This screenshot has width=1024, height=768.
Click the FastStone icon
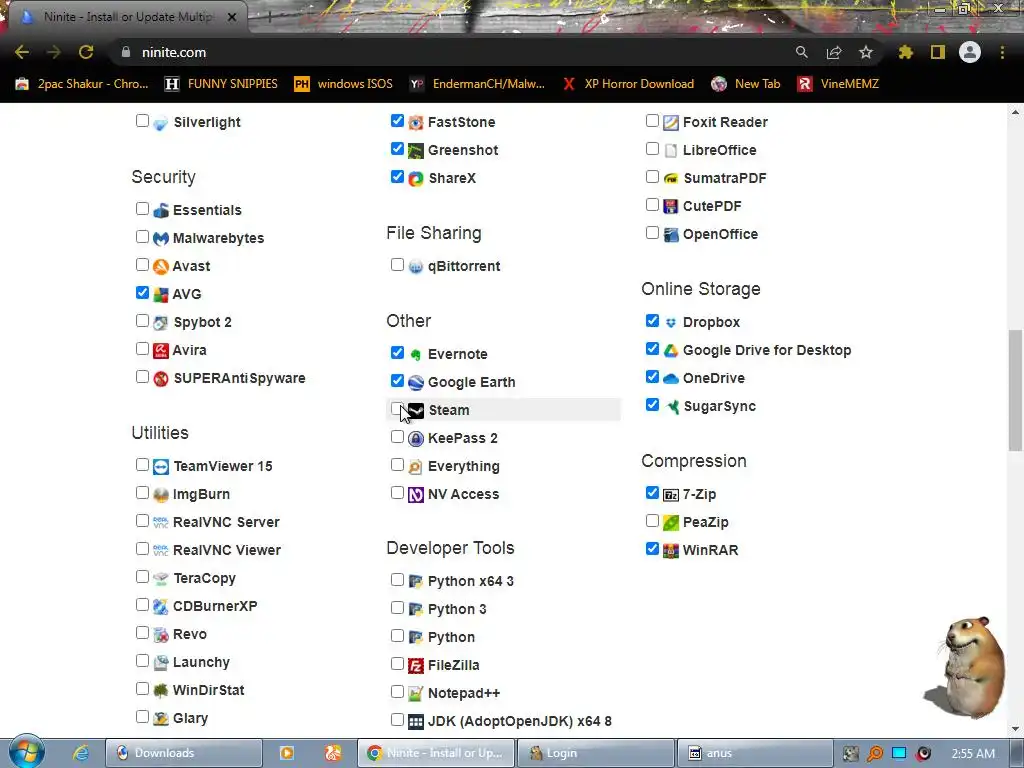point(415,122)
